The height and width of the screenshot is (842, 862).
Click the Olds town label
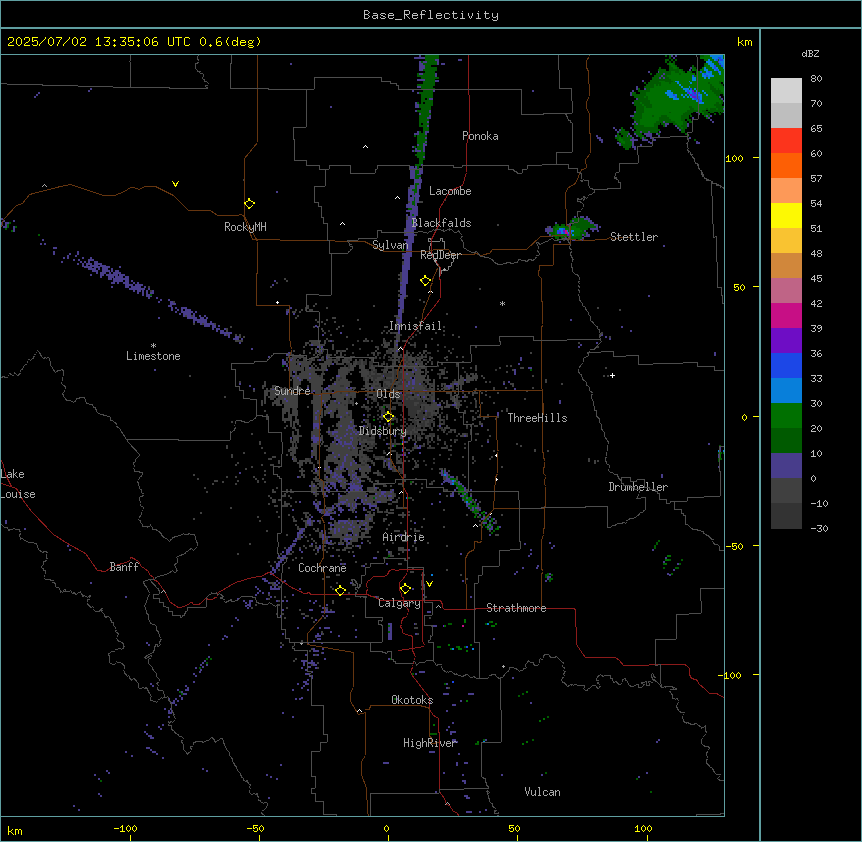388,394
